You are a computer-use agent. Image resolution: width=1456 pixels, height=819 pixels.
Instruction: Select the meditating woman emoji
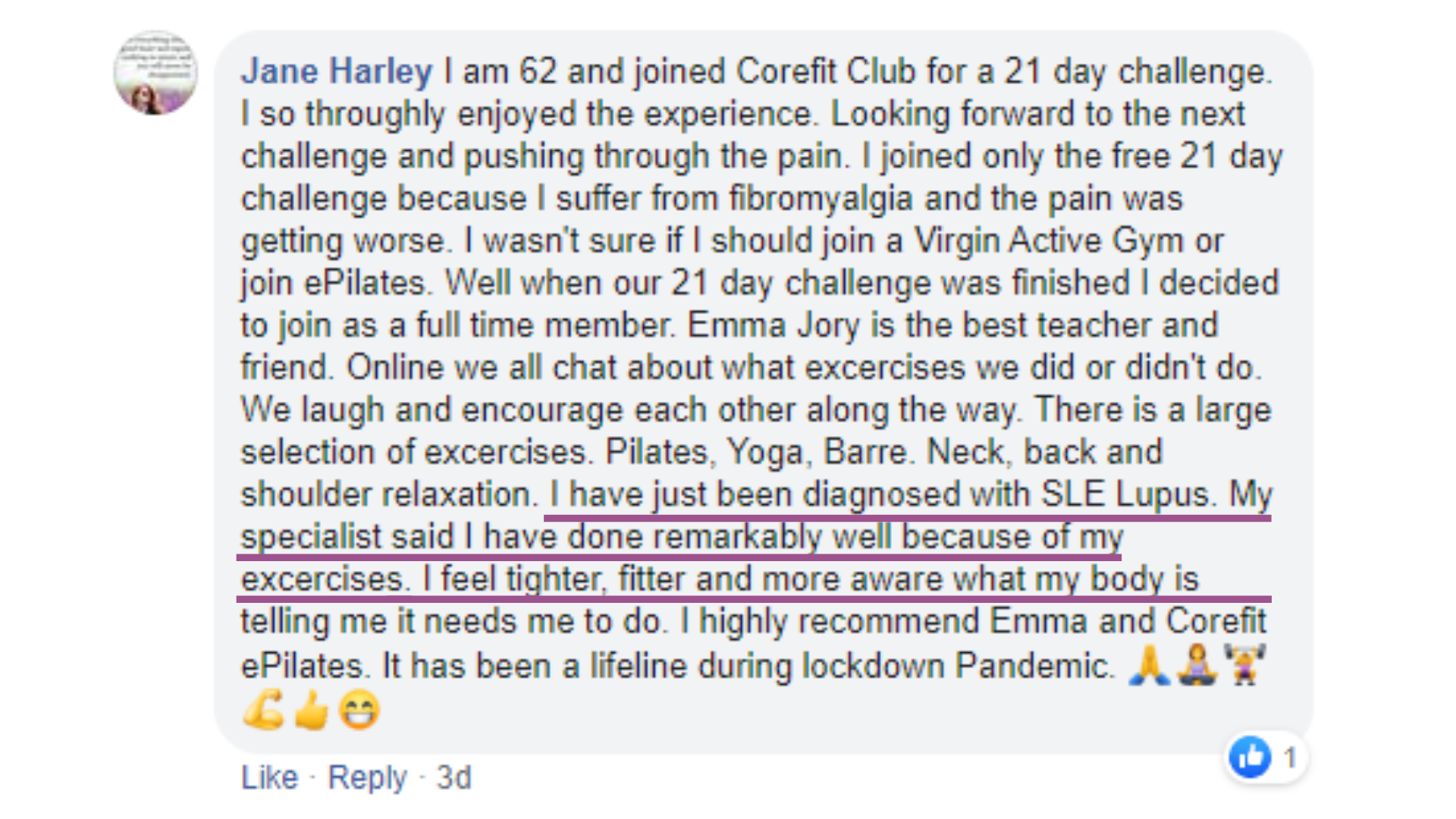(x=1197, y=665)
